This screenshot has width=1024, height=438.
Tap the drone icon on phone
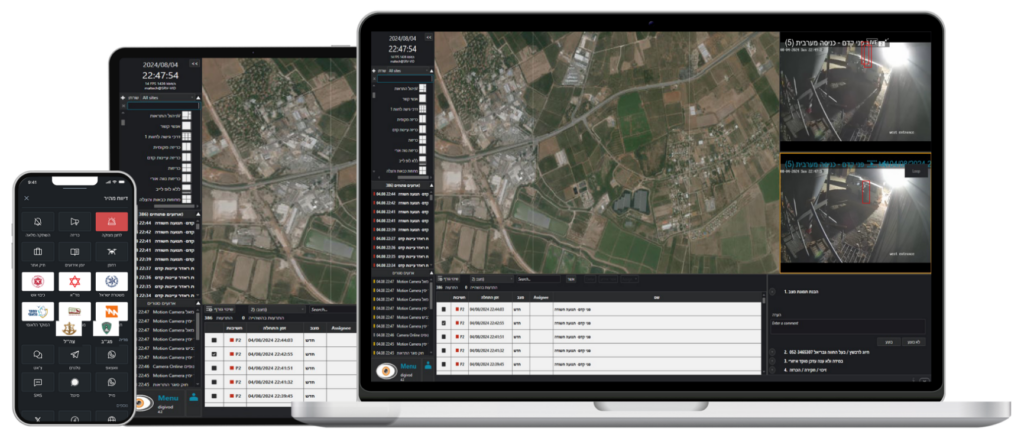[x=111, y=250]
